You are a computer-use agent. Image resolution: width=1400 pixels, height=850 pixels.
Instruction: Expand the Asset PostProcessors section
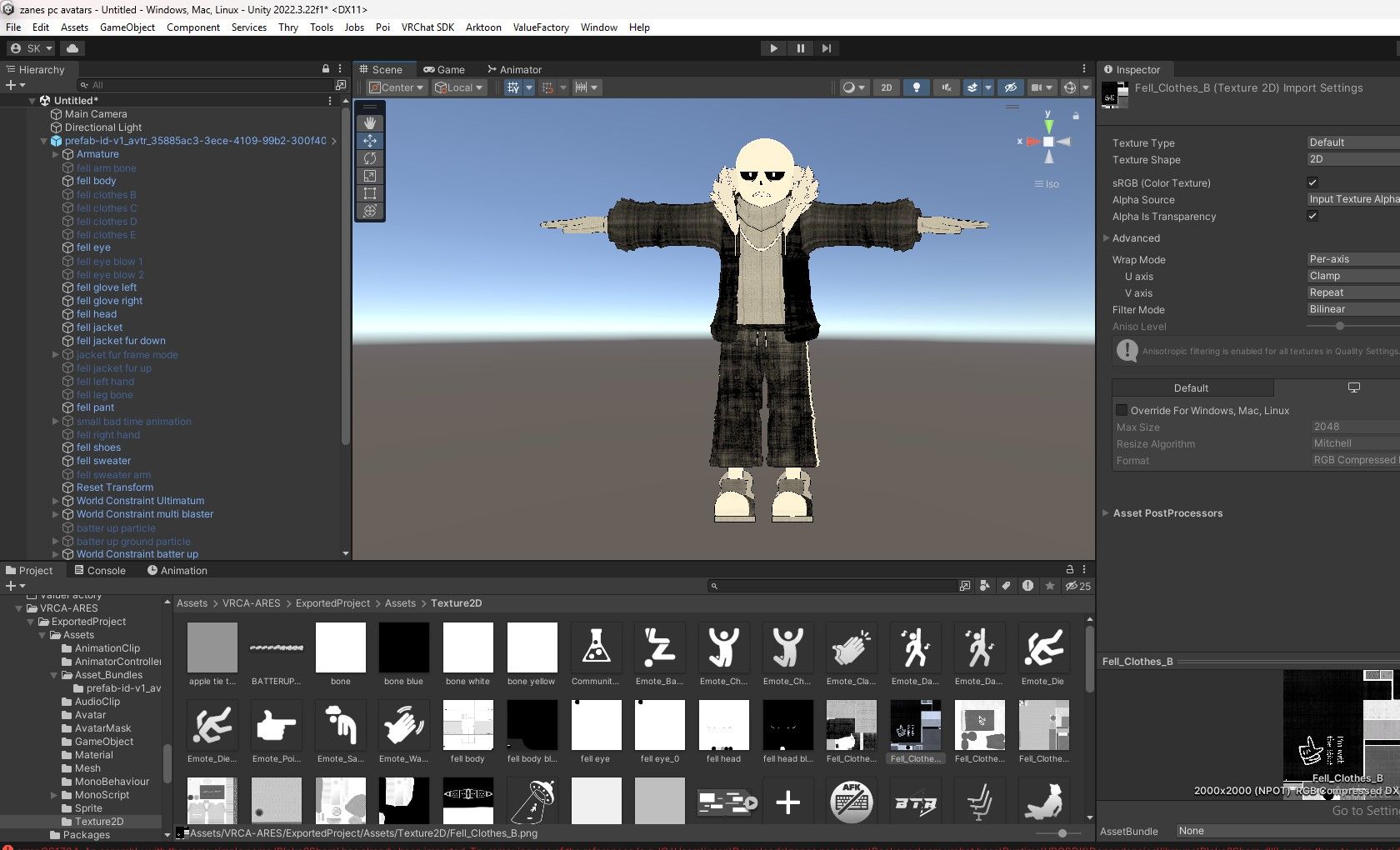(1107, 513)
